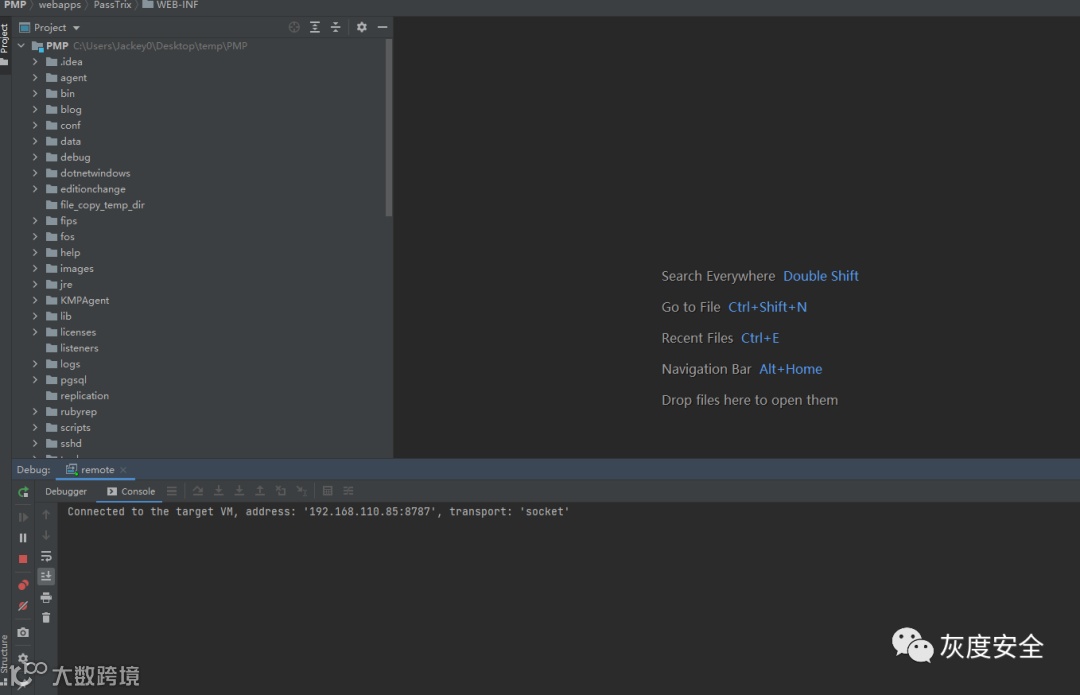The width and height of the screenshot is (1080, 695).
Task: Toggle Scroll to End in console
Action: (46, 576)
